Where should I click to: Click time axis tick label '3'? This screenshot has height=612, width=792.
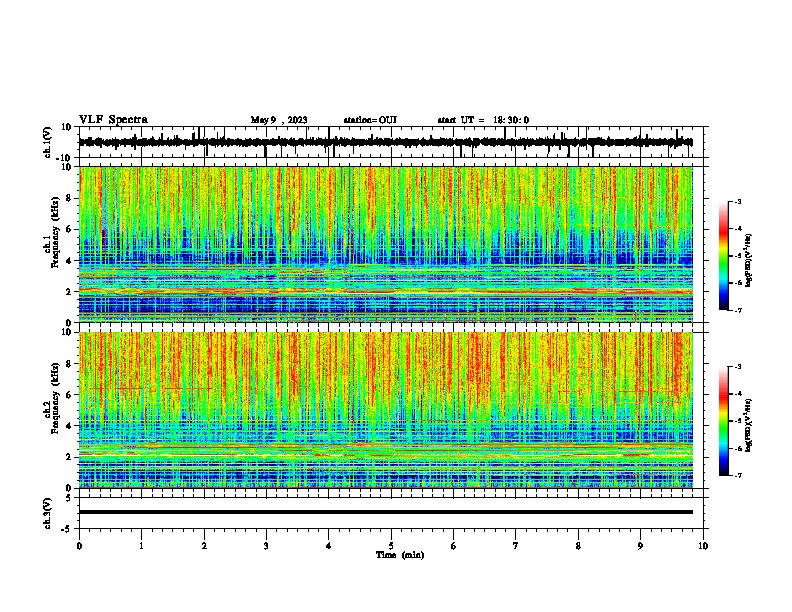tap(266, 546)
